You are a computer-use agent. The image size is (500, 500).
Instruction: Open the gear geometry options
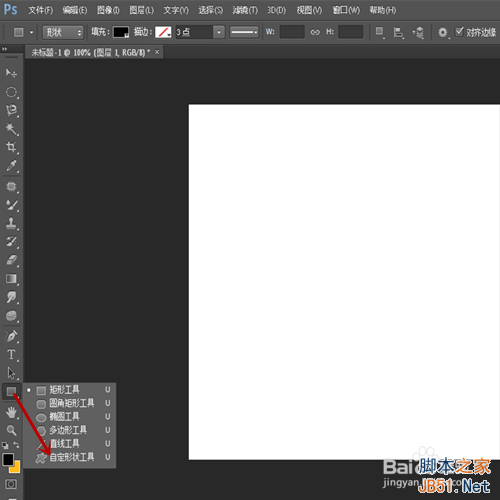point(443,32)
